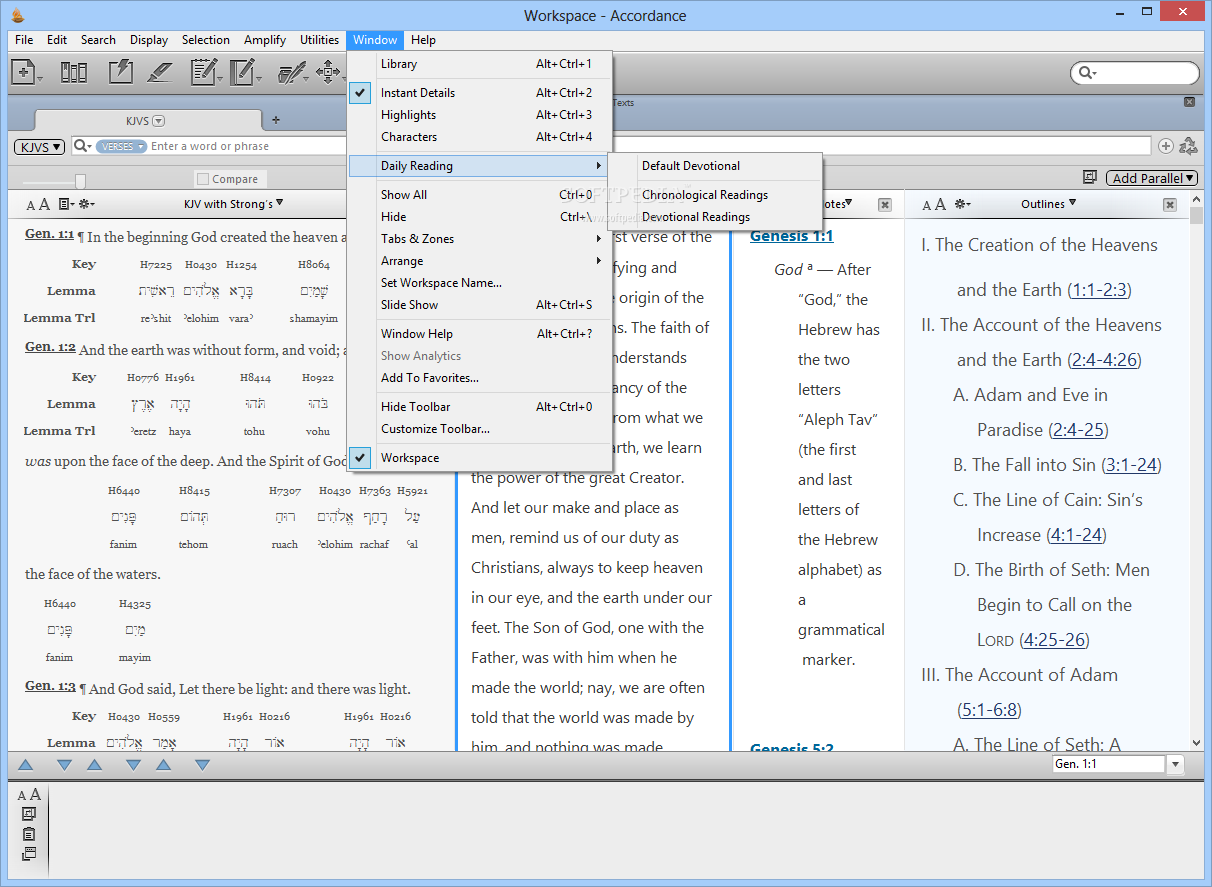Toggle the Compare checkbox
The image size is (1212, 887).
click(203, 179)
